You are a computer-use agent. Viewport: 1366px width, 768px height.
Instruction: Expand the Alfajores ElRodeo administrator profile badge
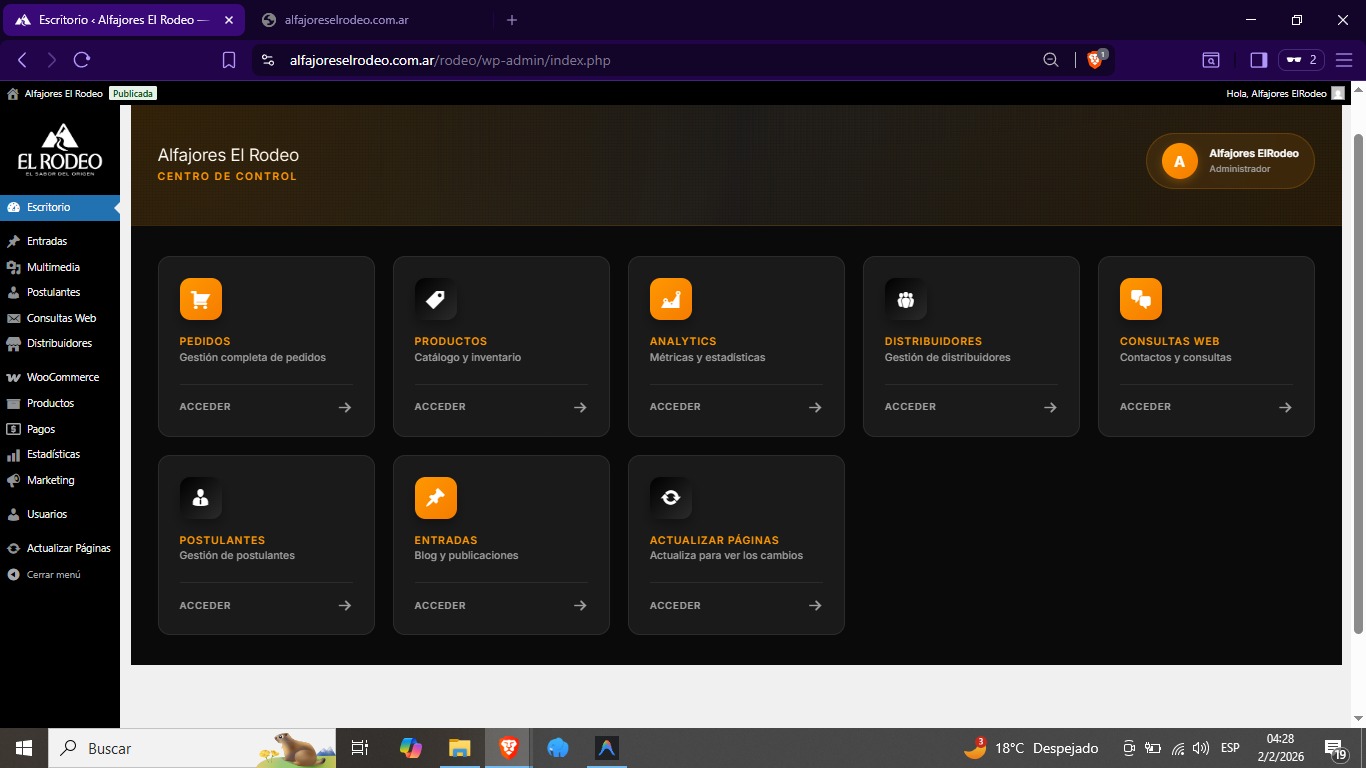point(1229,161)
